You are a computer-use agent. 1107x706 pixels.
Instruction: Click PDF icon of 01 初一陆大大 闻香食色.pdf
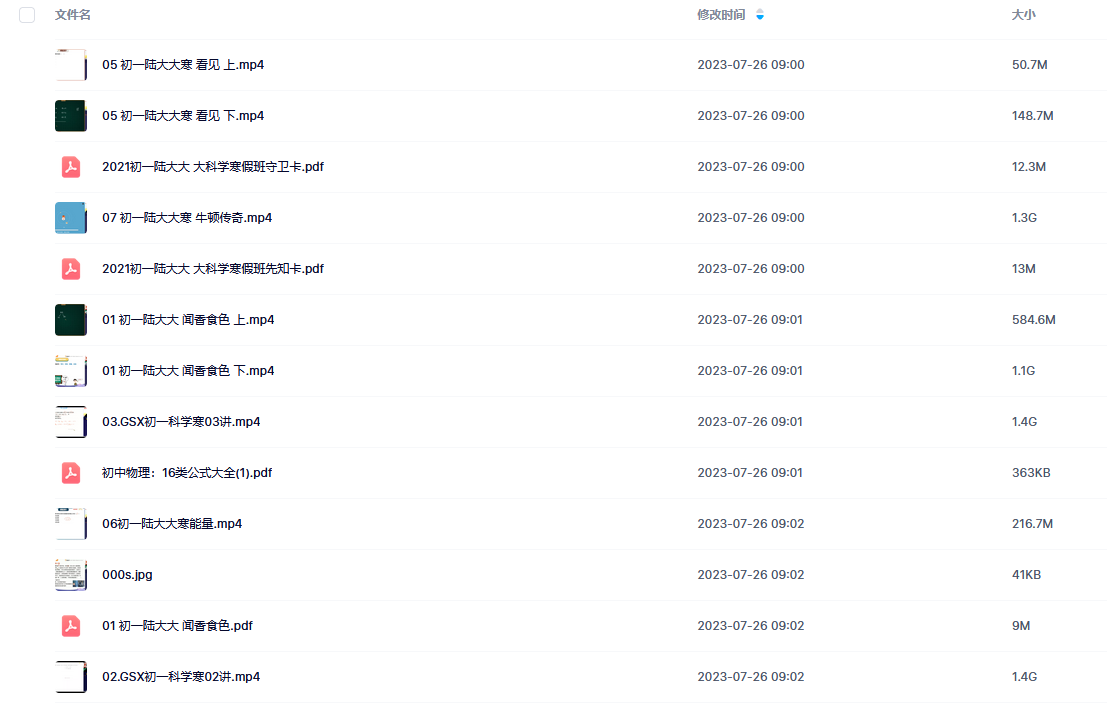coord(71,626)
